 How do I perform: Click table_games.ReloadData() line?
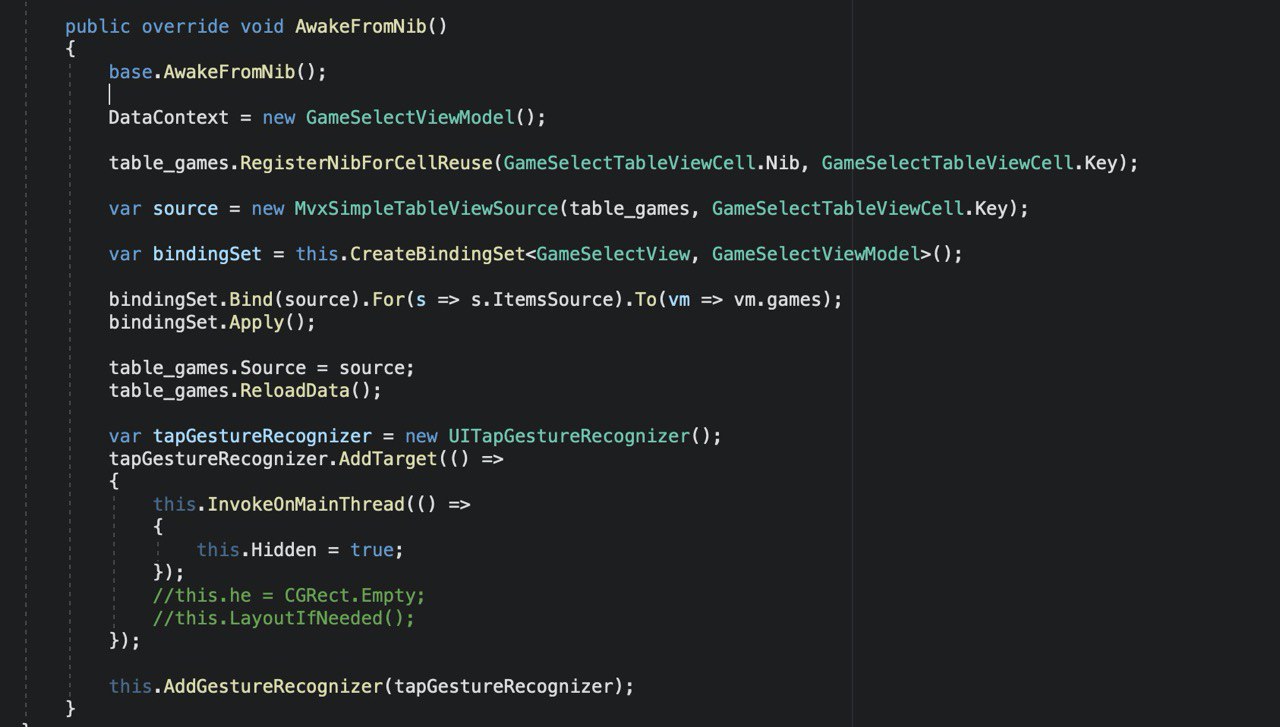pyautogui.click(x=245, y=390)
